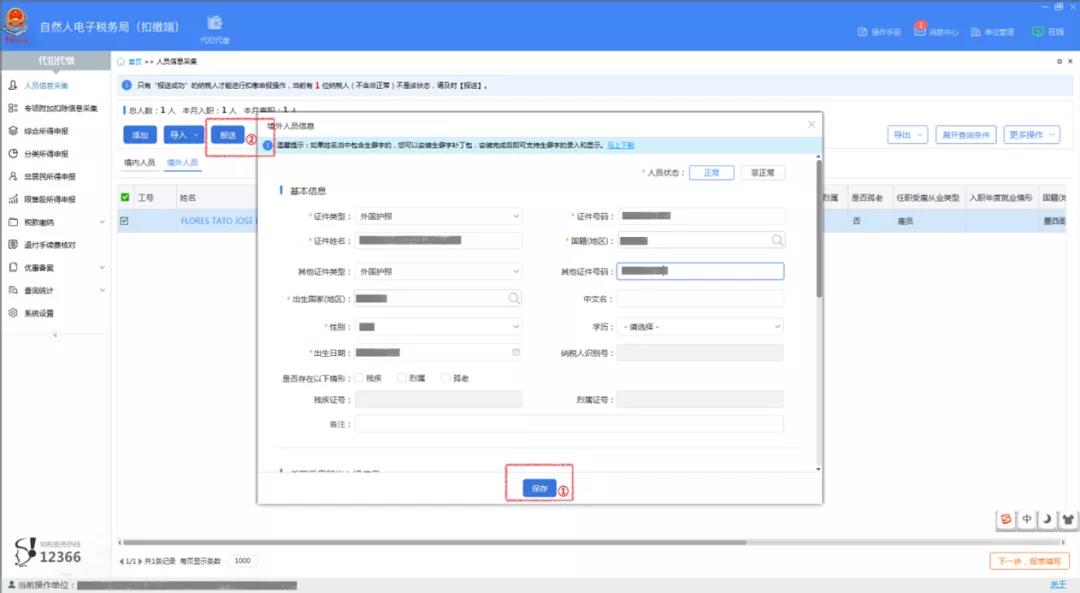Viewport: 1080px width, 593px height.
Task: Close the 境外人员信息 dialog with X
Action: tap(811, 125)
